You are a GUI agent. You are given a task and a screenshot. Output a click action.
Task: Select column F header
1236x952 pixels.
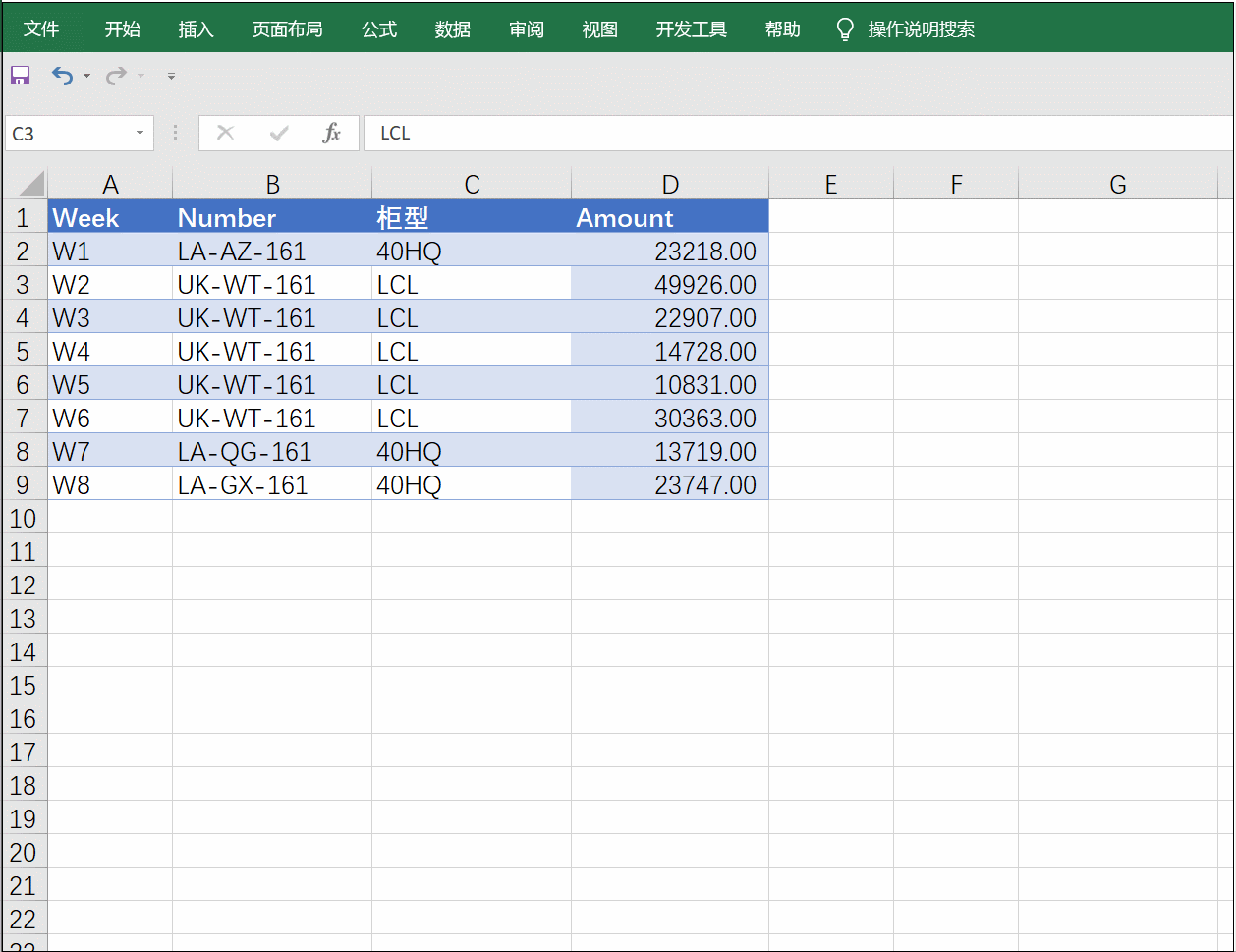(956, 184)
